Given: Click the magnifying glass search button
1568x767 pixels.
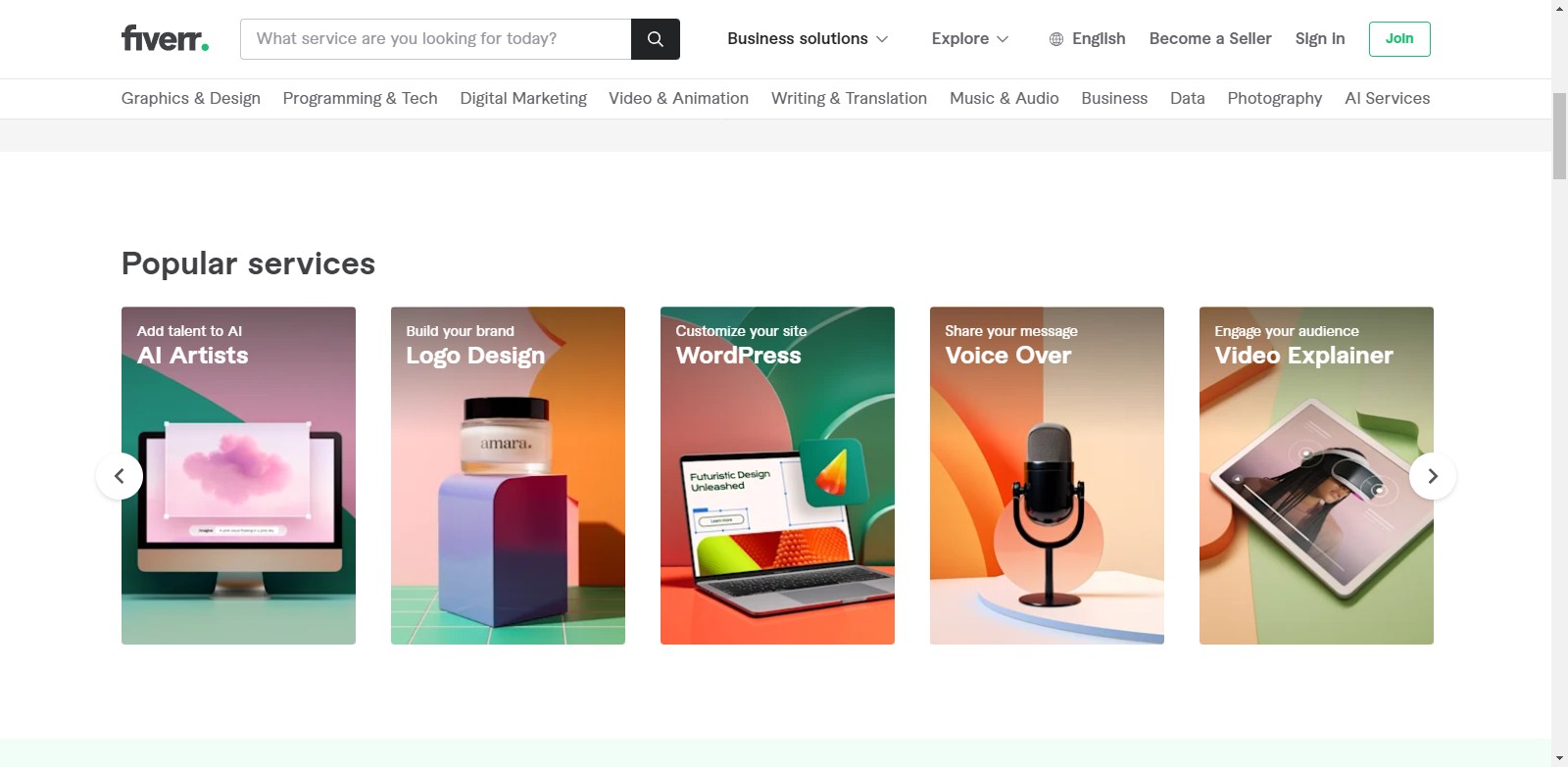Looking at the screenshot, I should 655,39.
